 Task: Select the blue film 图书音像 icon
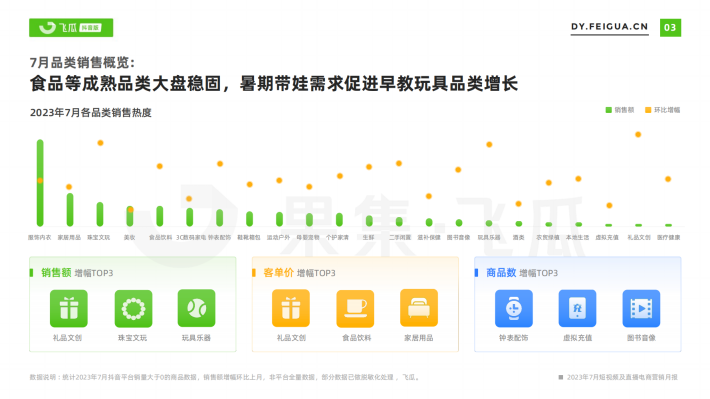click(641, 308)
